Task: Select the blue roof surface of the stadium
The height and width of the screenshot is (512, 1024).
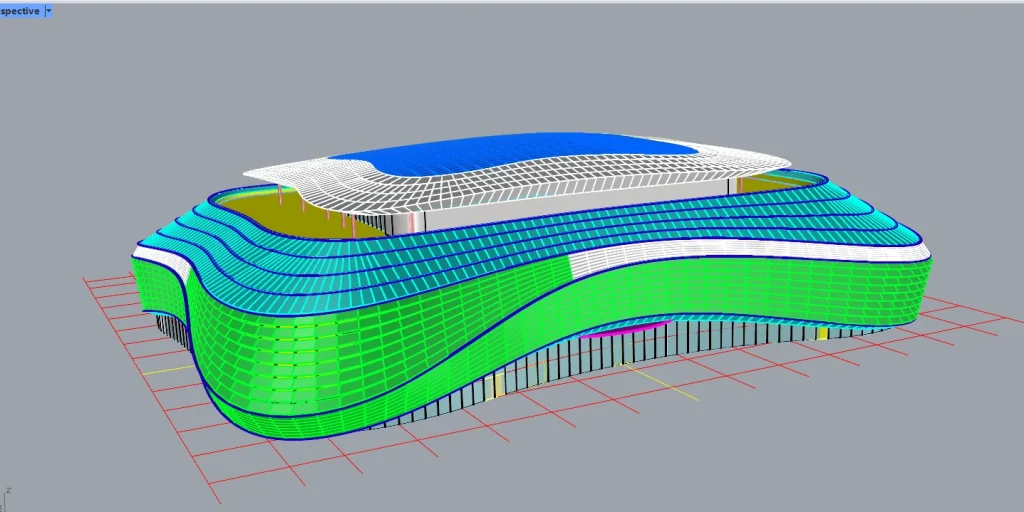Action: (513, 154)
